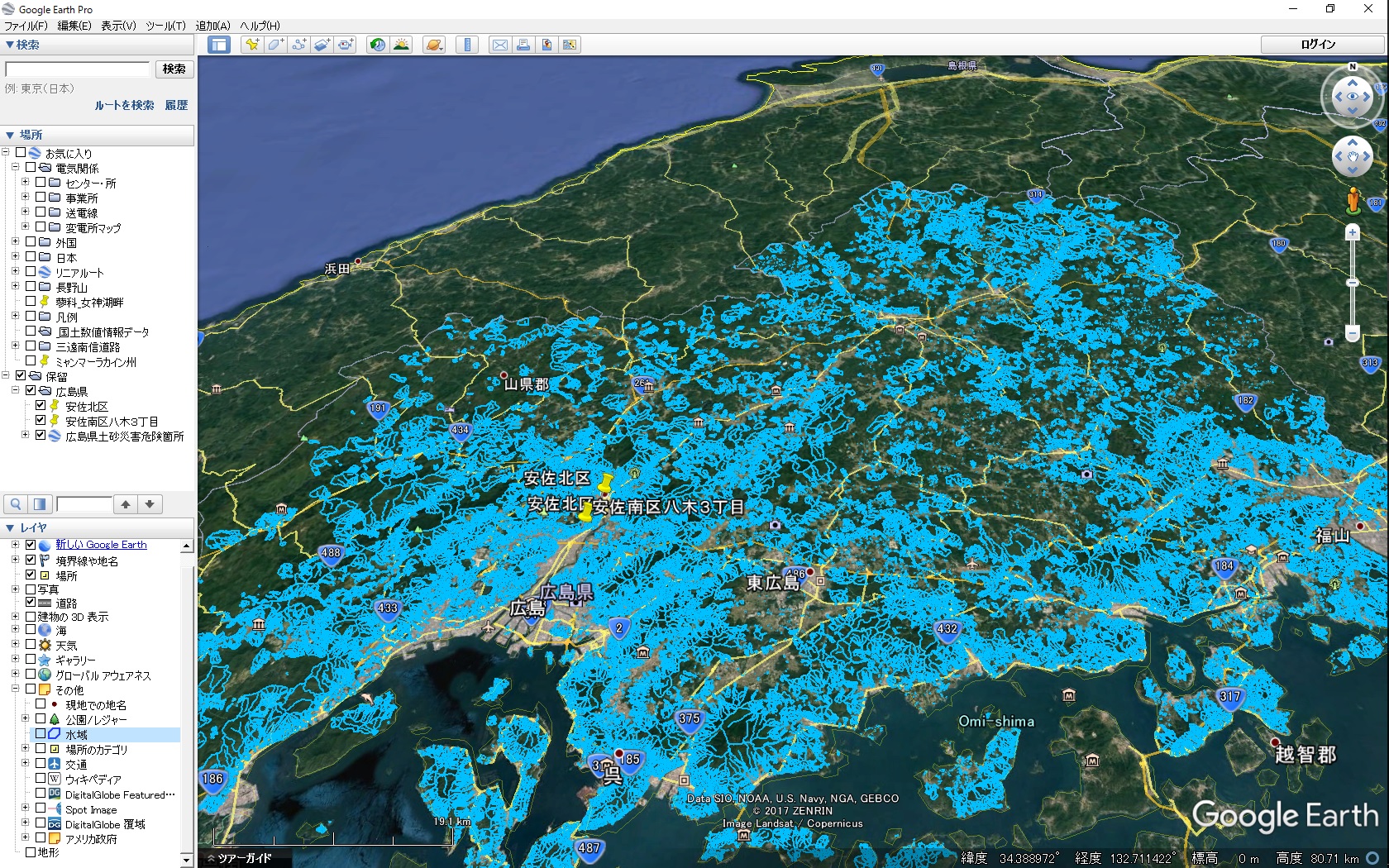
Task: Open the ファイル(F) menu
Action: coord(26,26)
